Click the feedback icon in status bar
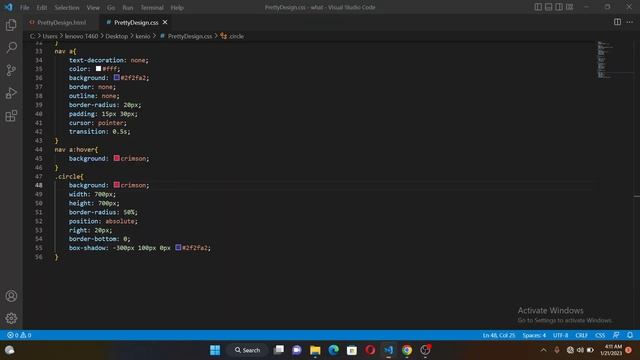640x360 pixels. pyautogui.click(x=616, y=335)
